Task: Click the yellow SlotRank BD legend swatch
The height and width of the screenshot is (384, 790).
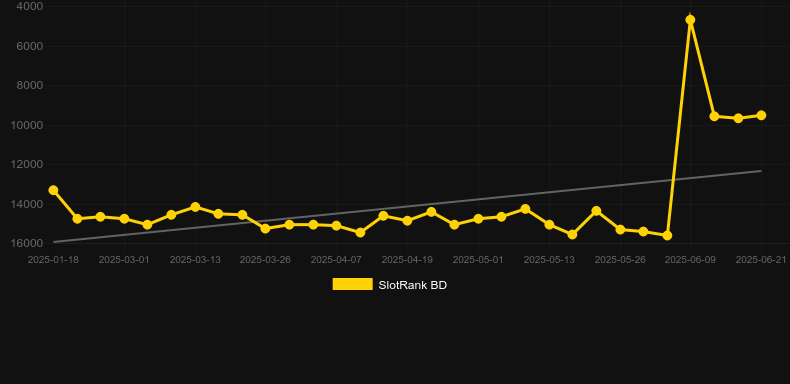Action: tap(353, 284)
